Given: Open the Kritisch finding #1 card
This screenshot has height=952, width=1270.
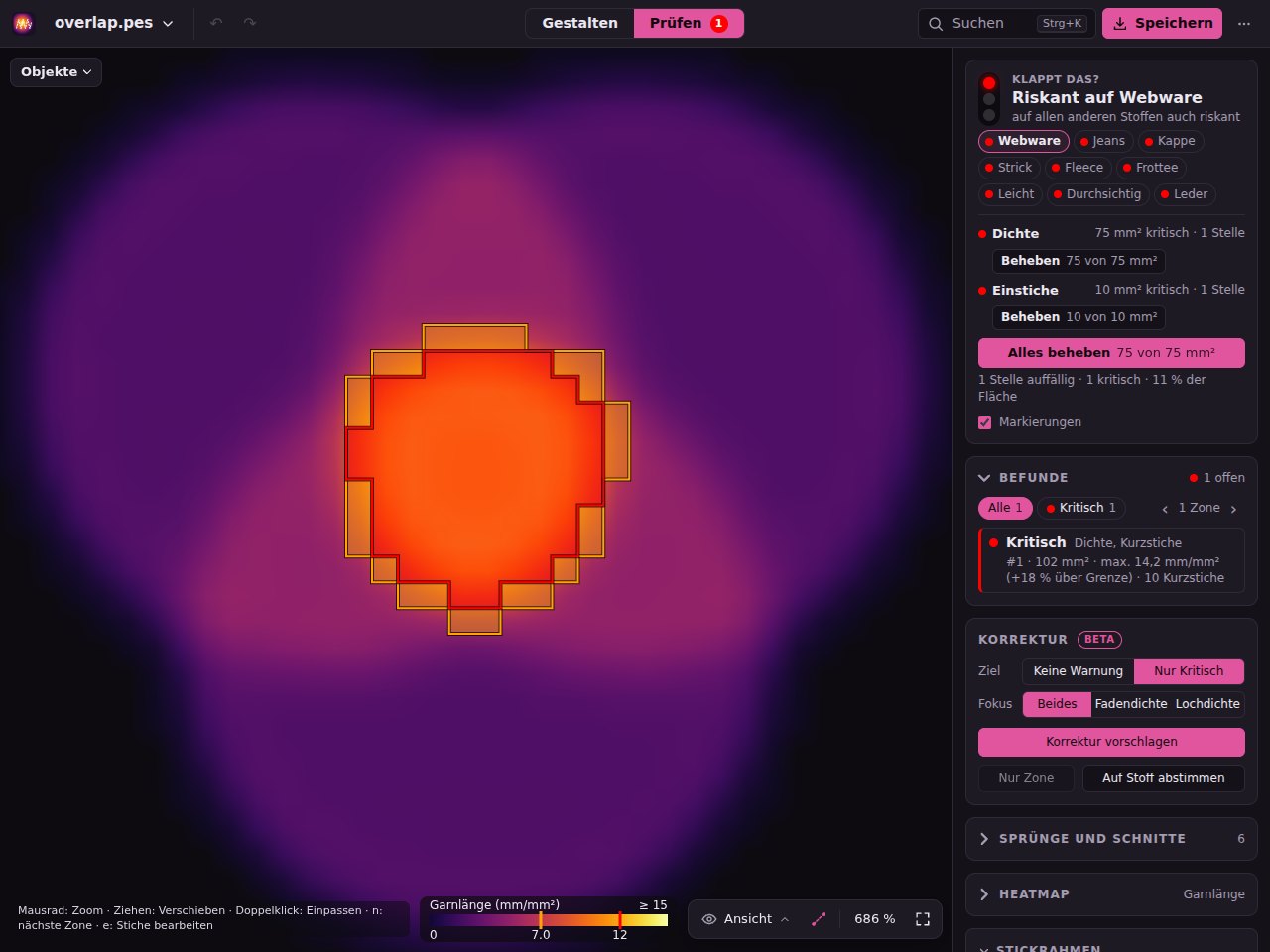Looking at the screenshot, I should 1111,560.
